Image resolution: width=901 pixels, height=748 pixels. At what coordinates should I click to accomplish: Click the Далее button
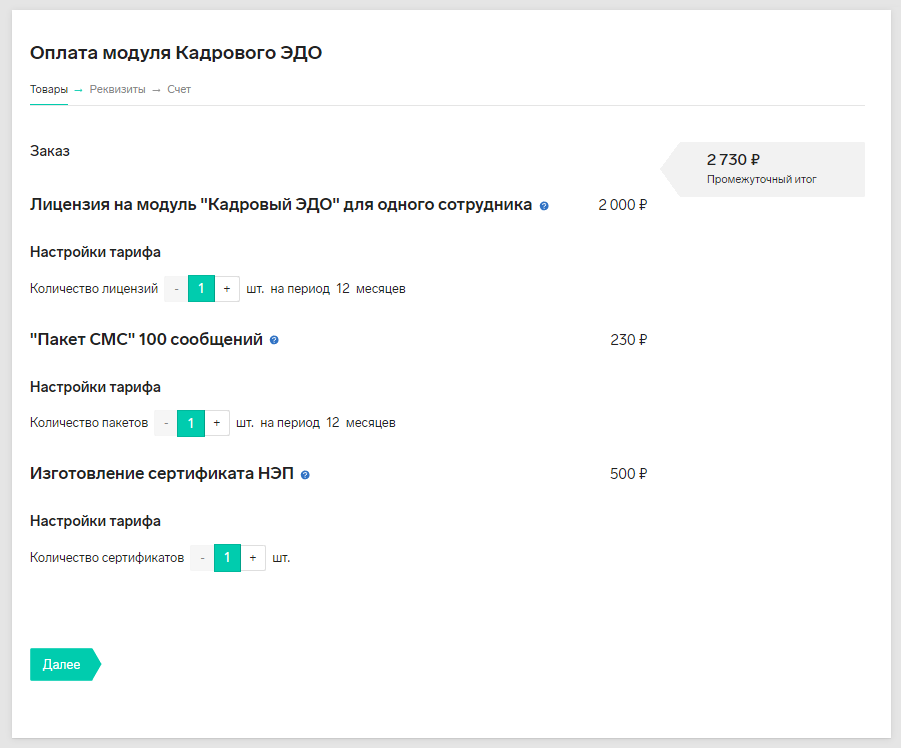(x=65, y=665)
